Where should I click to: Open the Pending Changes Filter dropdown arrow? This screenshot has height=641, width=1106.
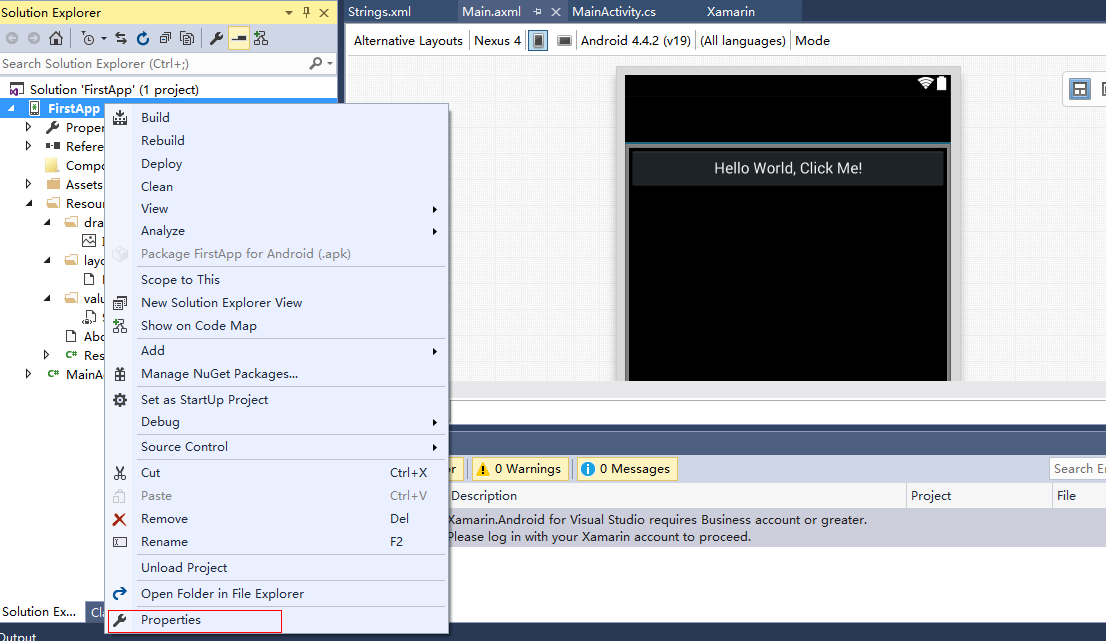click(104, 39)
